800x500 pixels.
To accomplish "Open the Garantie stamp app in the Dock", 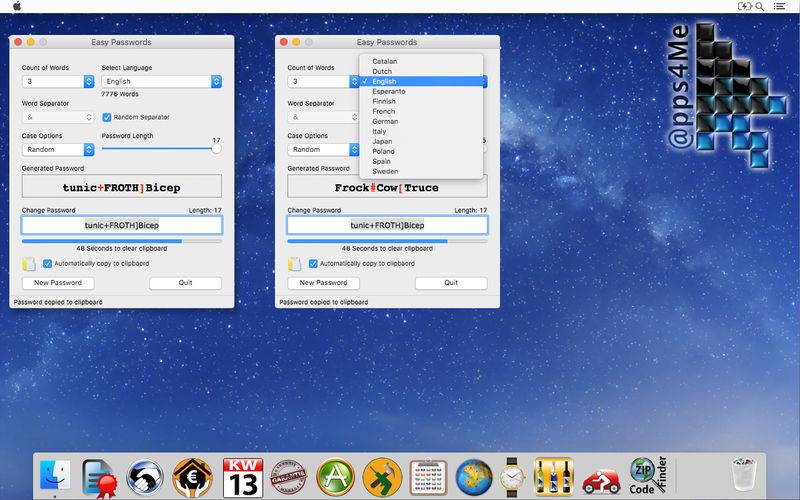I will click(288, 478).
